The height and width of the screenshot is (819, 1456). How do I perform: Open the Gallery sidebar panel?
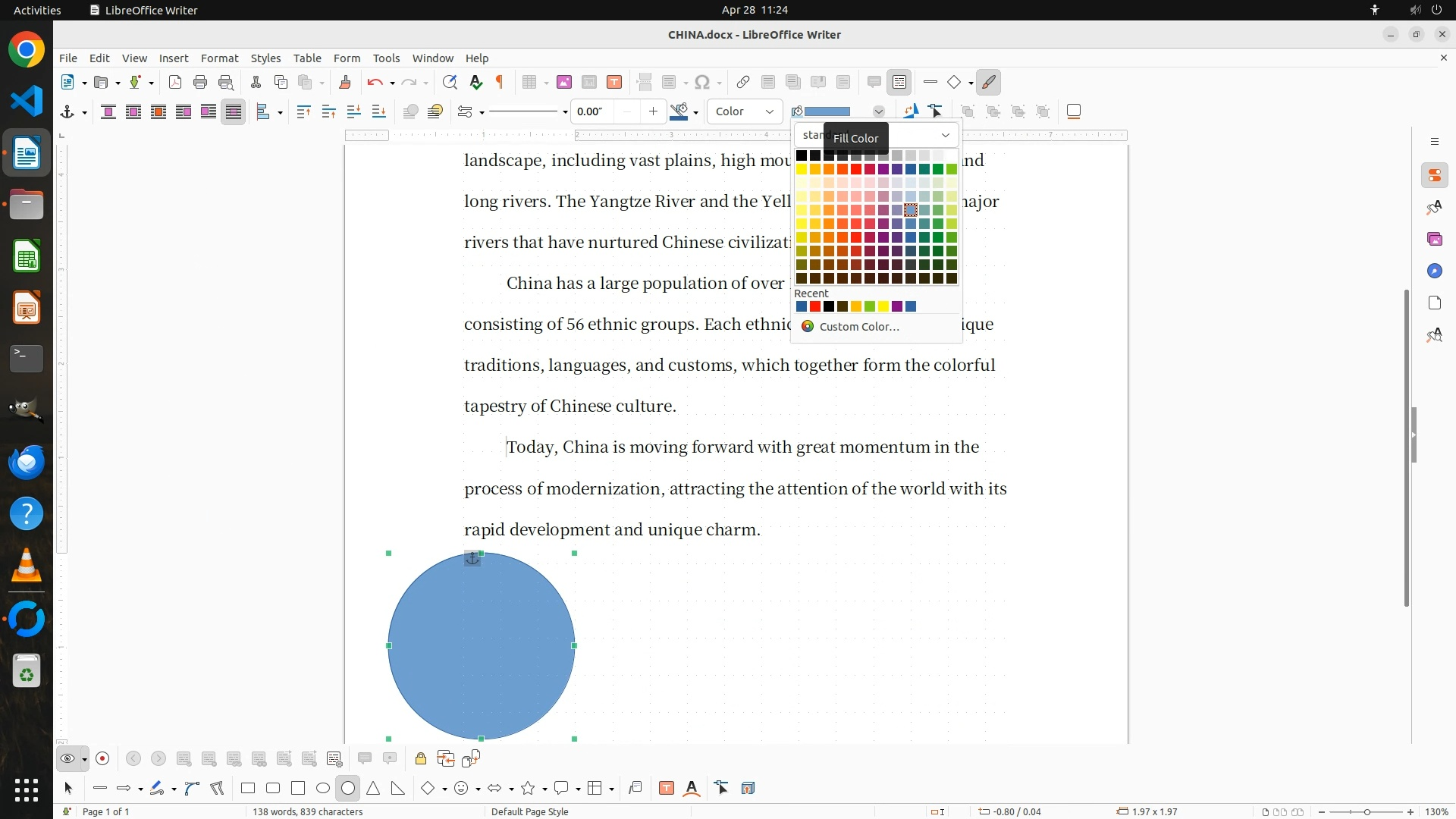coord(1434,240)
